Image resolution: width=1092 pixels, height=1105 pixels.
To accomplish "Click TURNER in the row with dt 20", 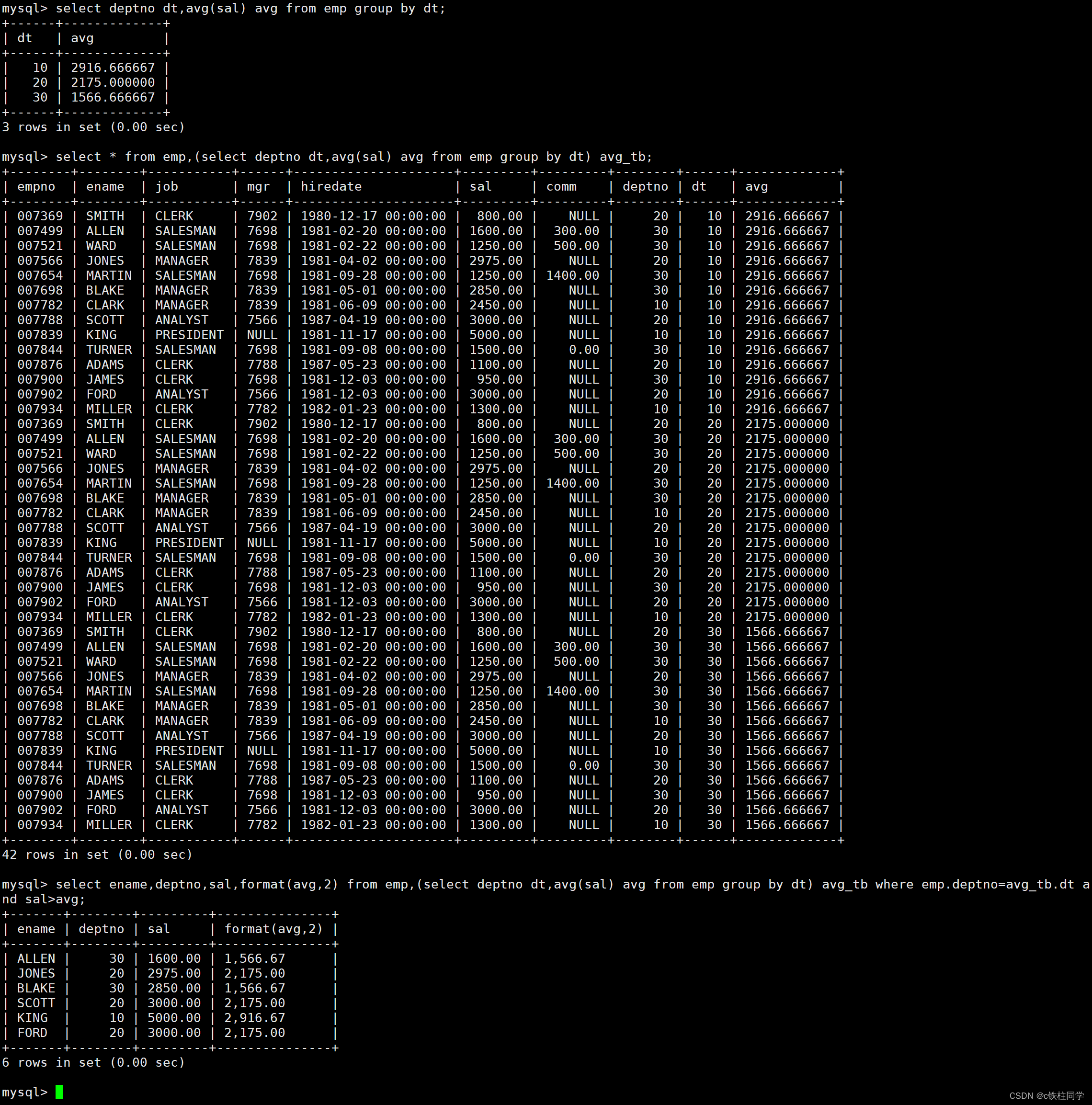I will (109, 558).
